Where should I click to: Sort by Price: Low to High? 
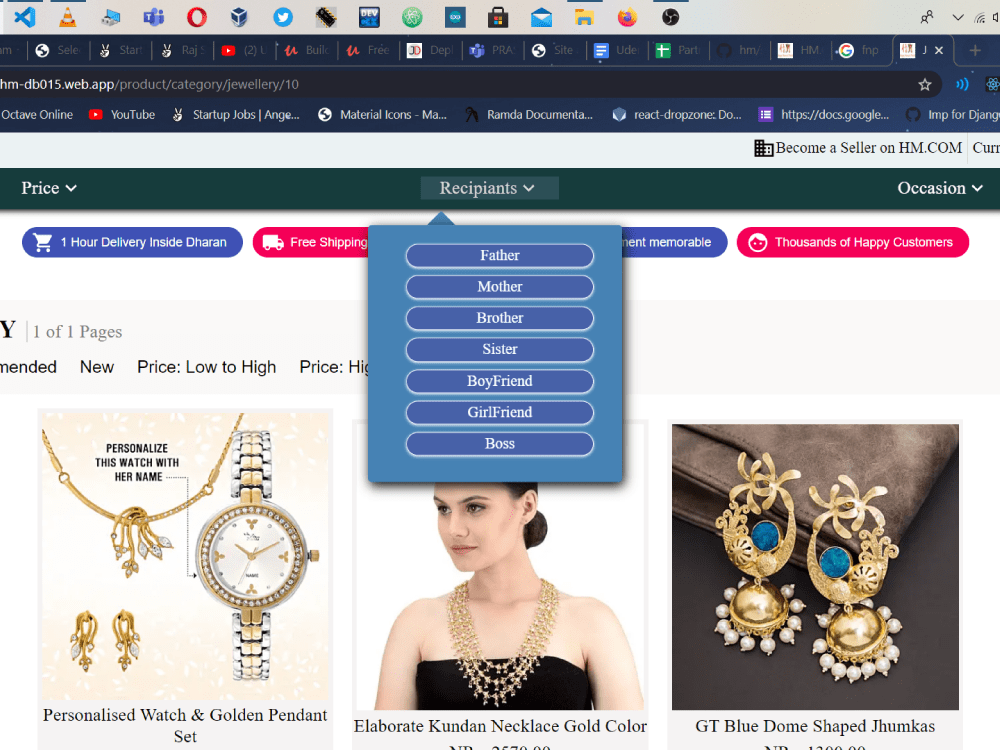tap(207, 367)
